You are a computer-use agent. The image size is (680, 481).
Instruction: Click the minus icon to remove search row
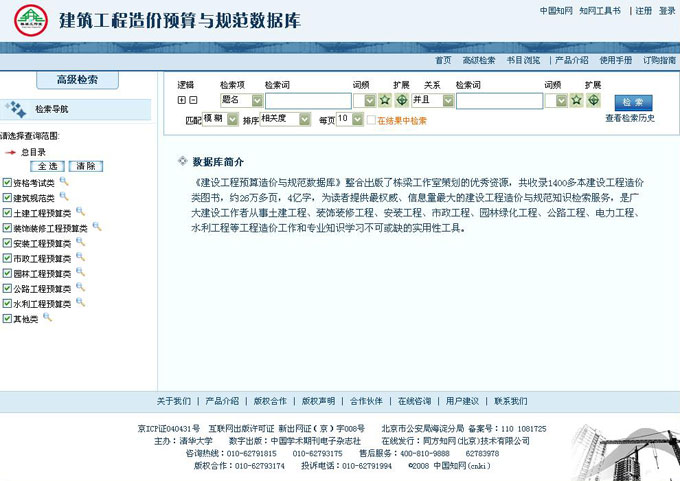[x=193, y=100]
